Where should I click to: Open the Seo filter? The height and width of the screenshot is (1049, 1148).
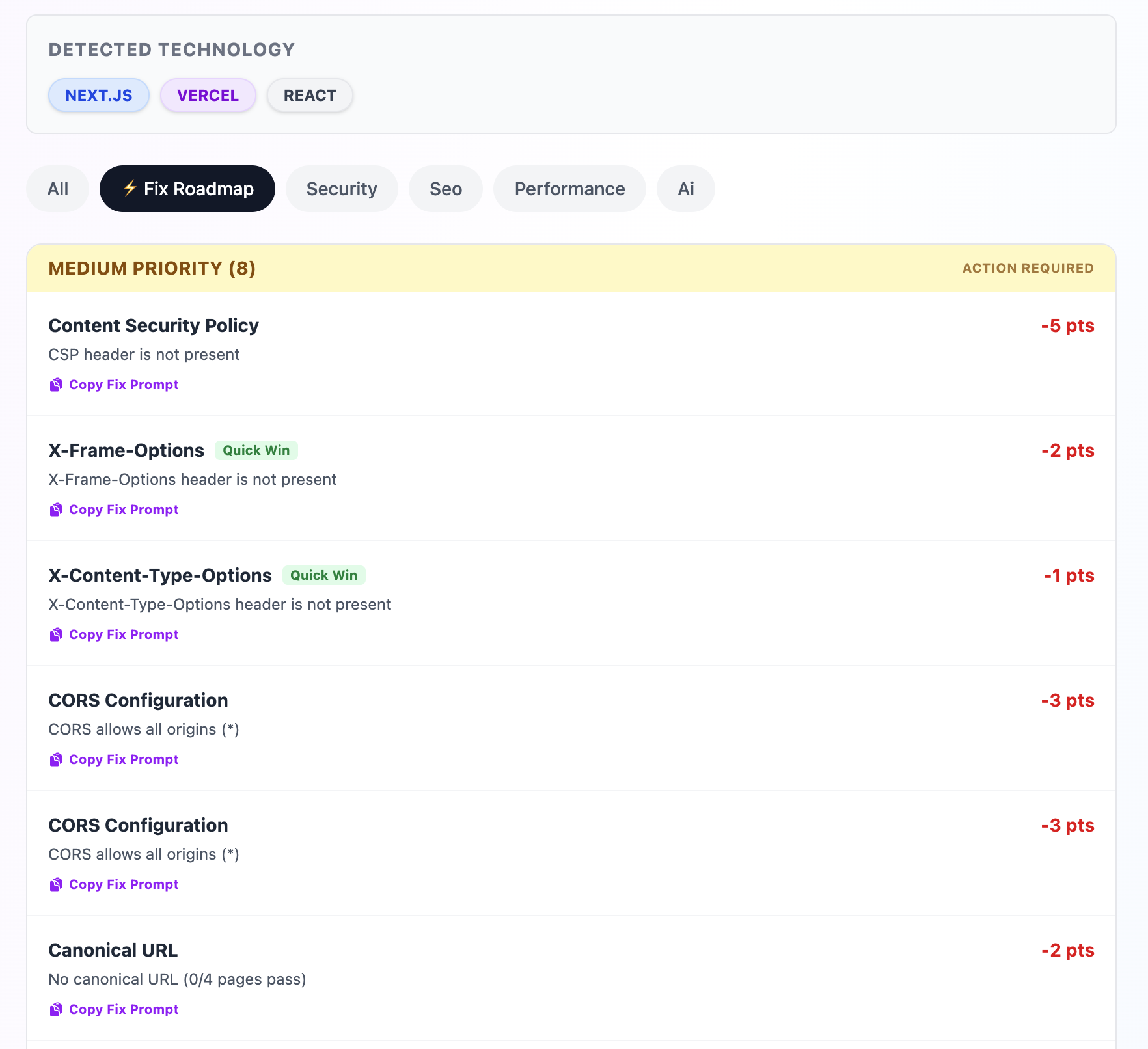[445, 189]
